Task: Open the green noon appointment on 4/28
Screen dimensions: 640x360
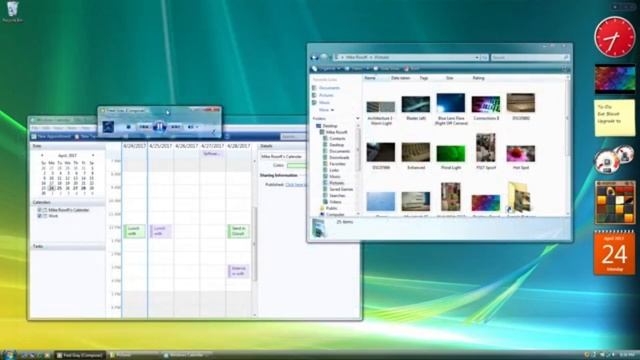Action: (x=238, y=231)
